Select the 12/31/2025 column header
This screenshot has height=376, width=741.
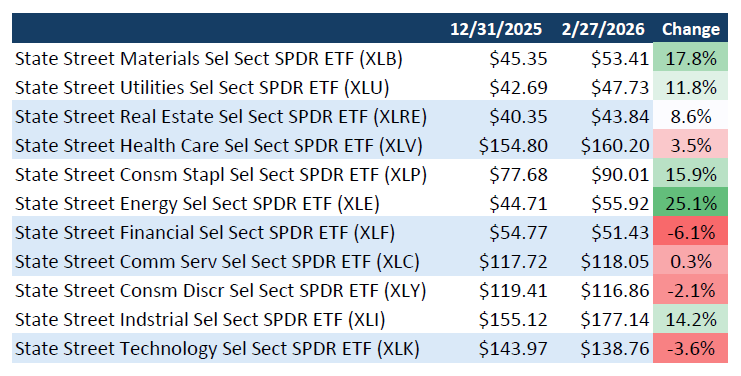point(496,29)
